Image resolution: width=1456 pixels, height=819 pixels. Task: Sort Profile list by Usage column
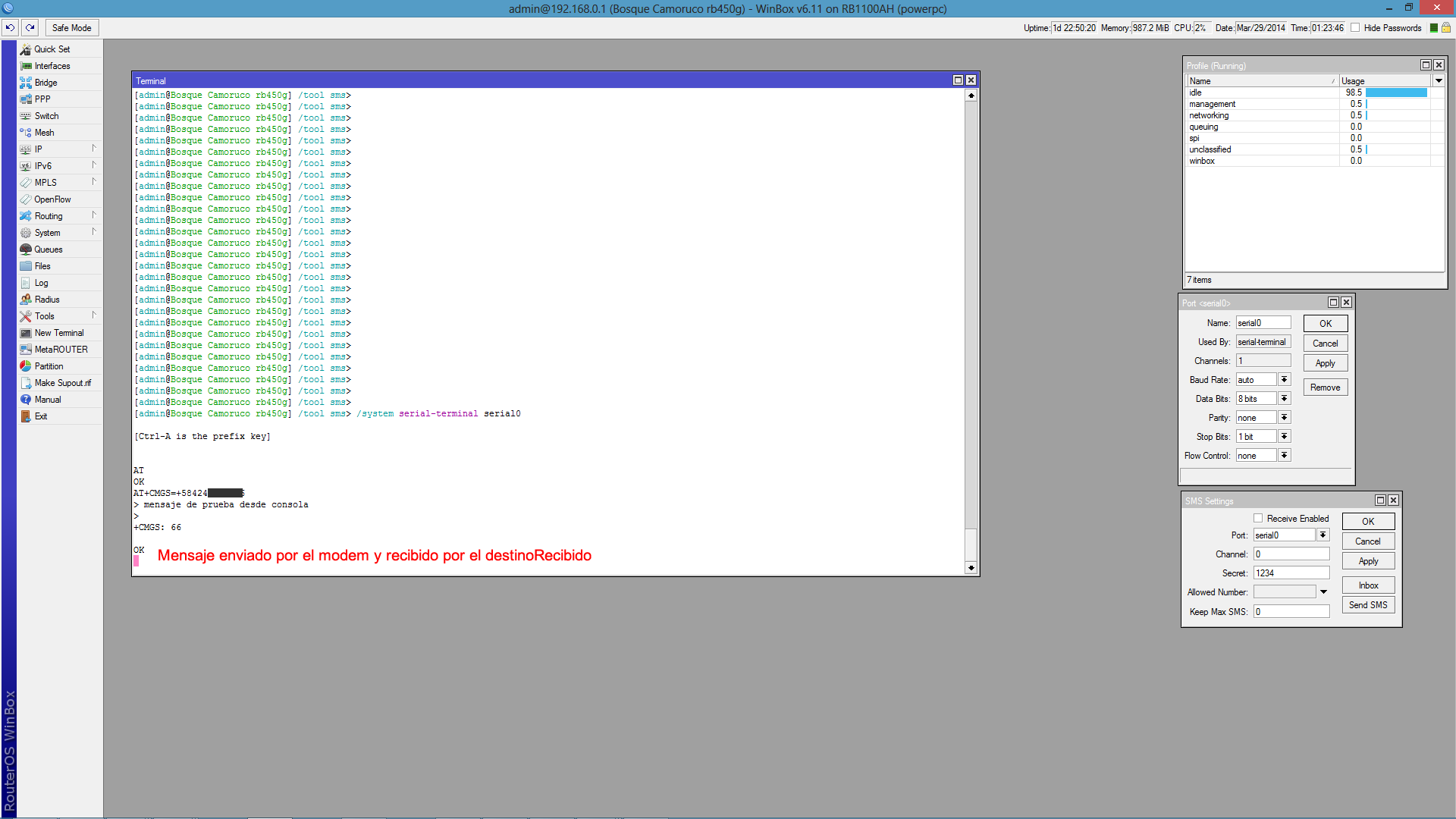pyautogui.click(x=1385, y=81)
